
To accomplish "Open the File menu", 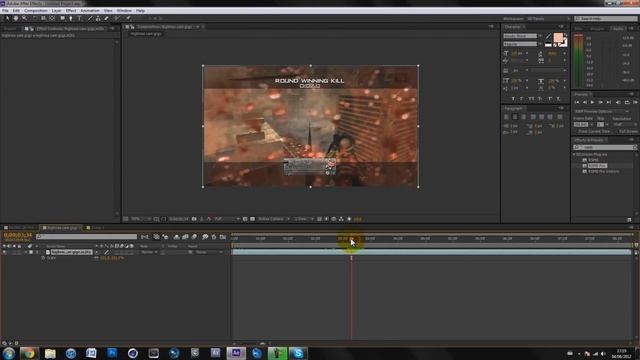I will pyautogui.click(x=5, y=11).
